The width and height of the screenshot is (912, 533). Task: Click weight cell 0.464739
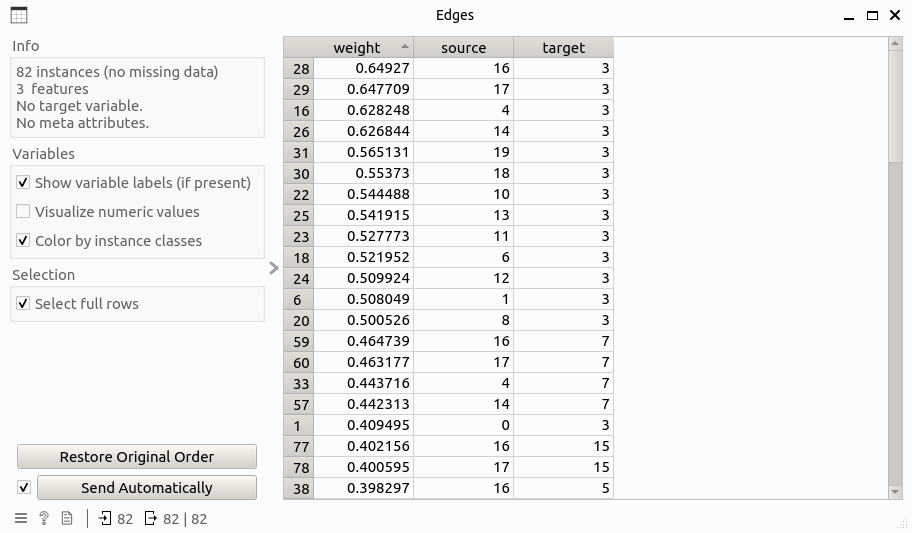coord(364,342)
